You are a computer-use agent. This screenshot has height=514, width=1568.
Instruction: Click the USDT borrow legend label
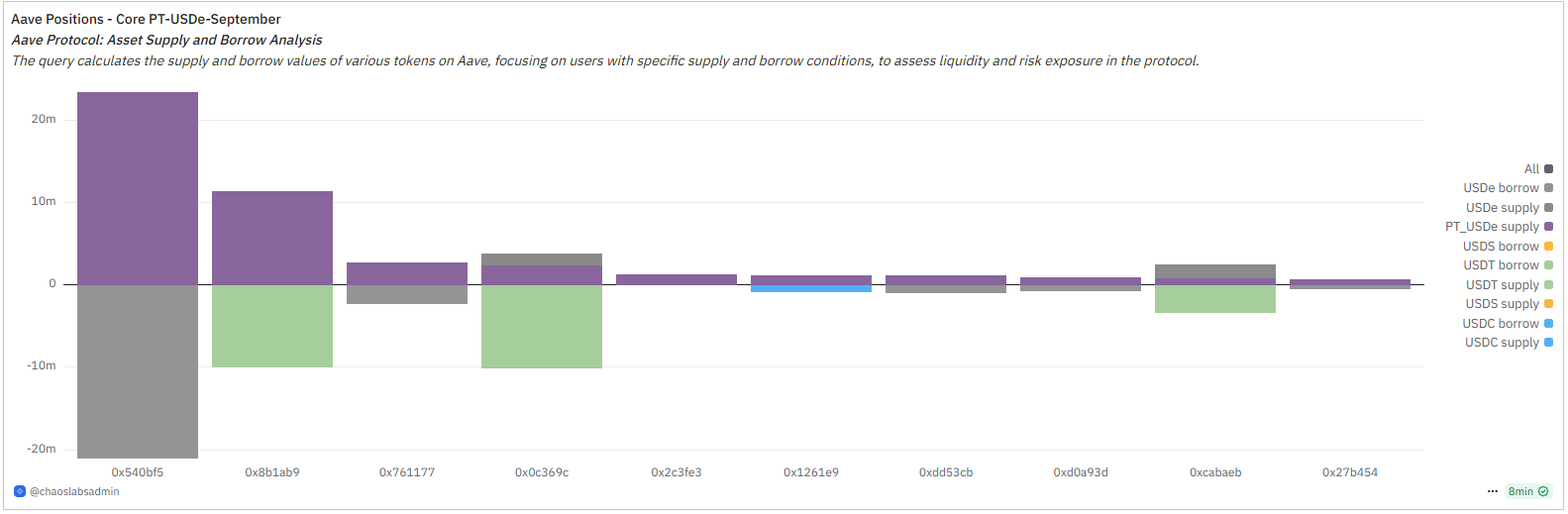pos(1501,265)
